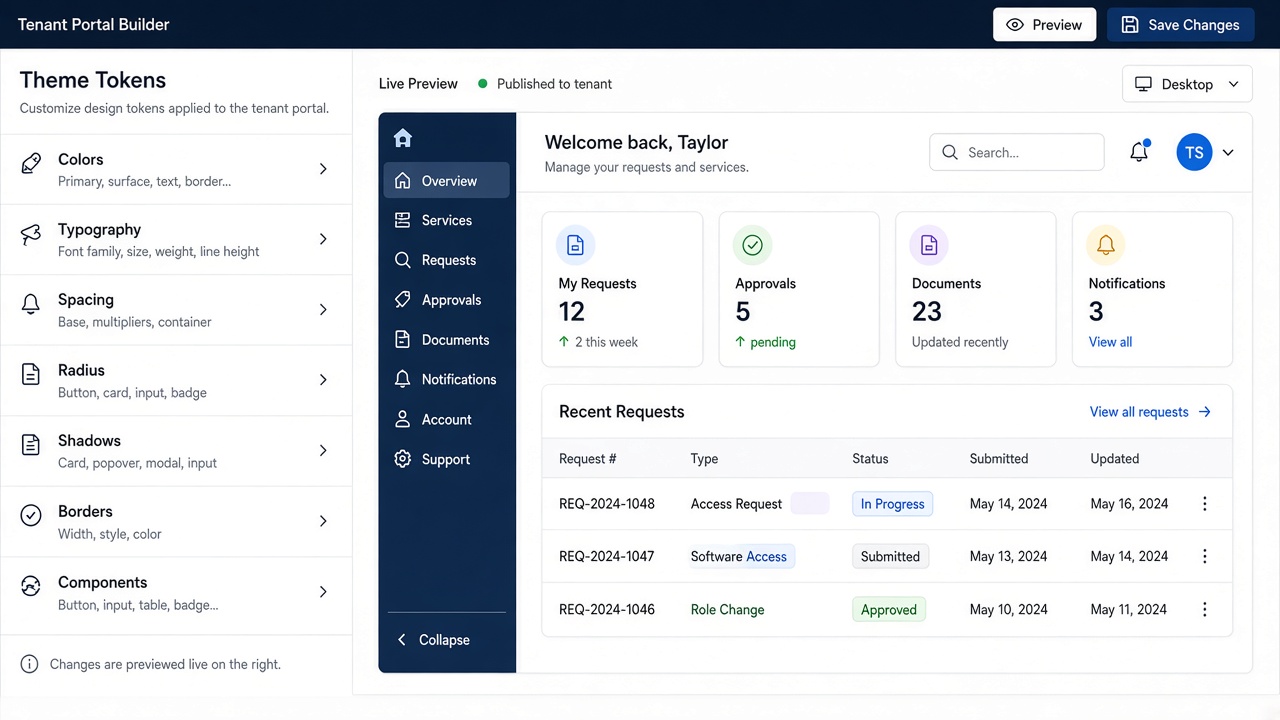Open the user account menu chevron
This screenshot has width=1280, height=720.
click(1228, 153)
